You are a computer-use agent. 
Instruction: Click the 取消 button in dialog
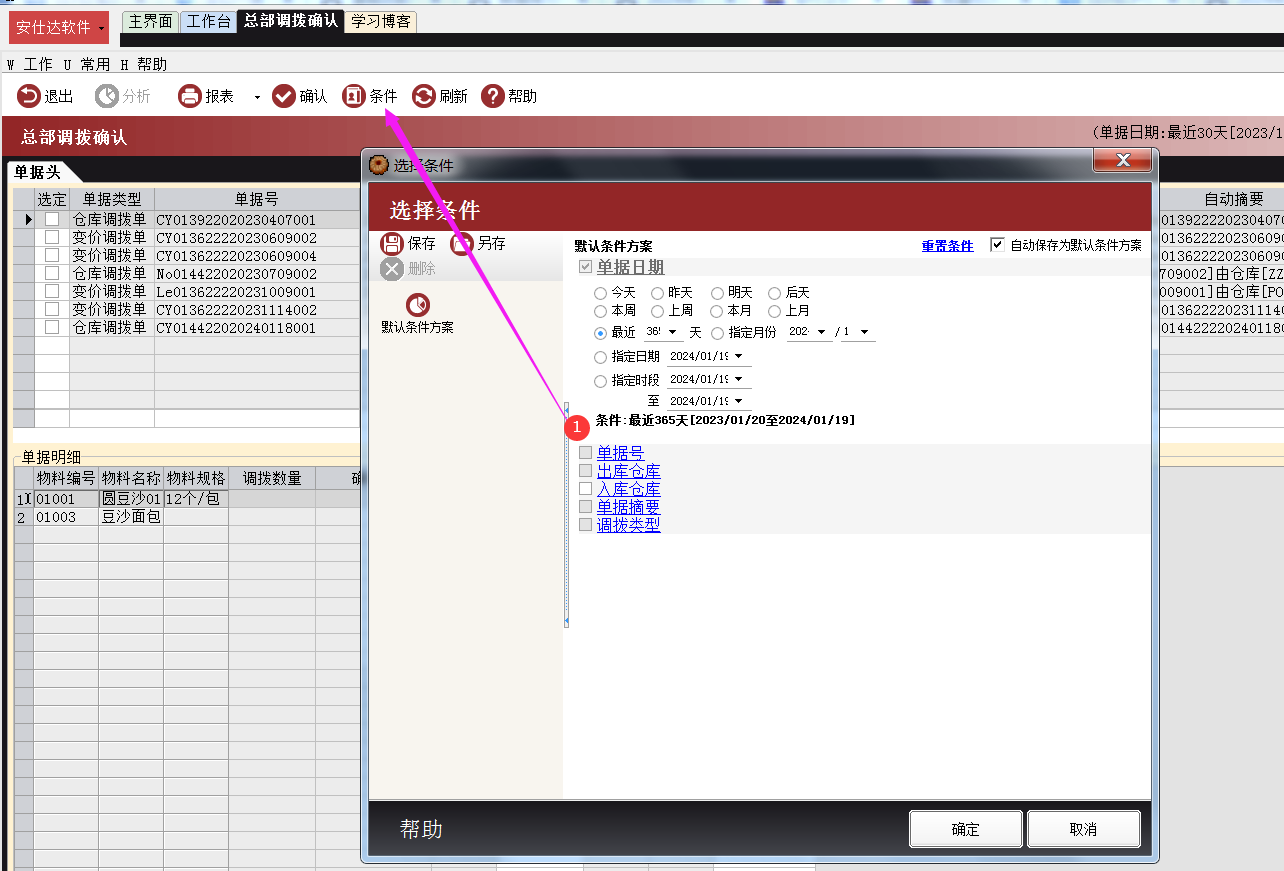pos(1083,829)
